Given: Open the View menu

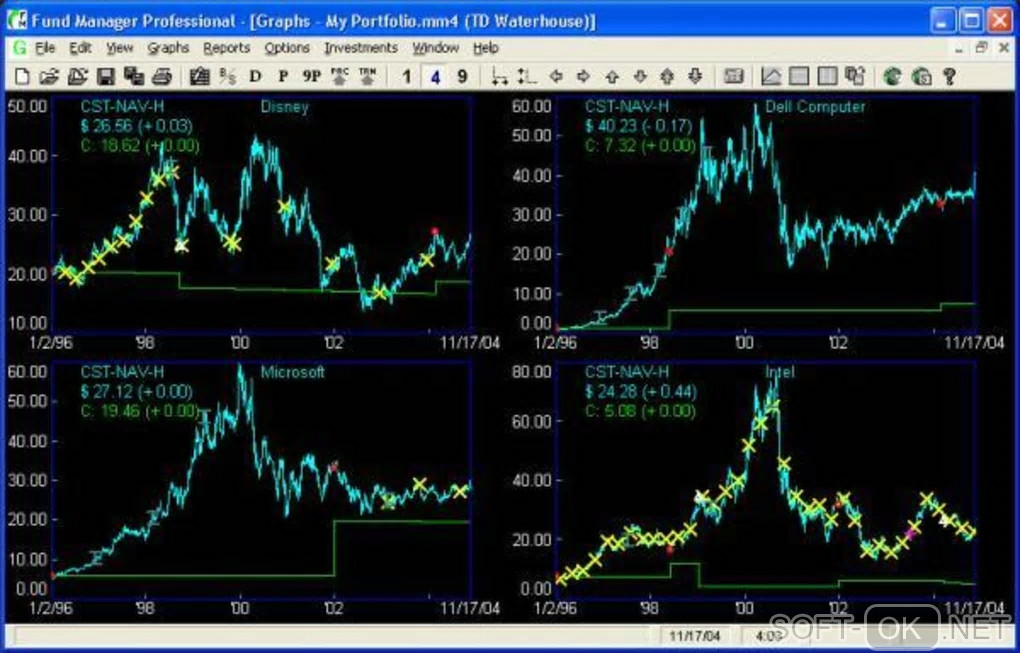Looking at the screenshot, I should [120, 47].
